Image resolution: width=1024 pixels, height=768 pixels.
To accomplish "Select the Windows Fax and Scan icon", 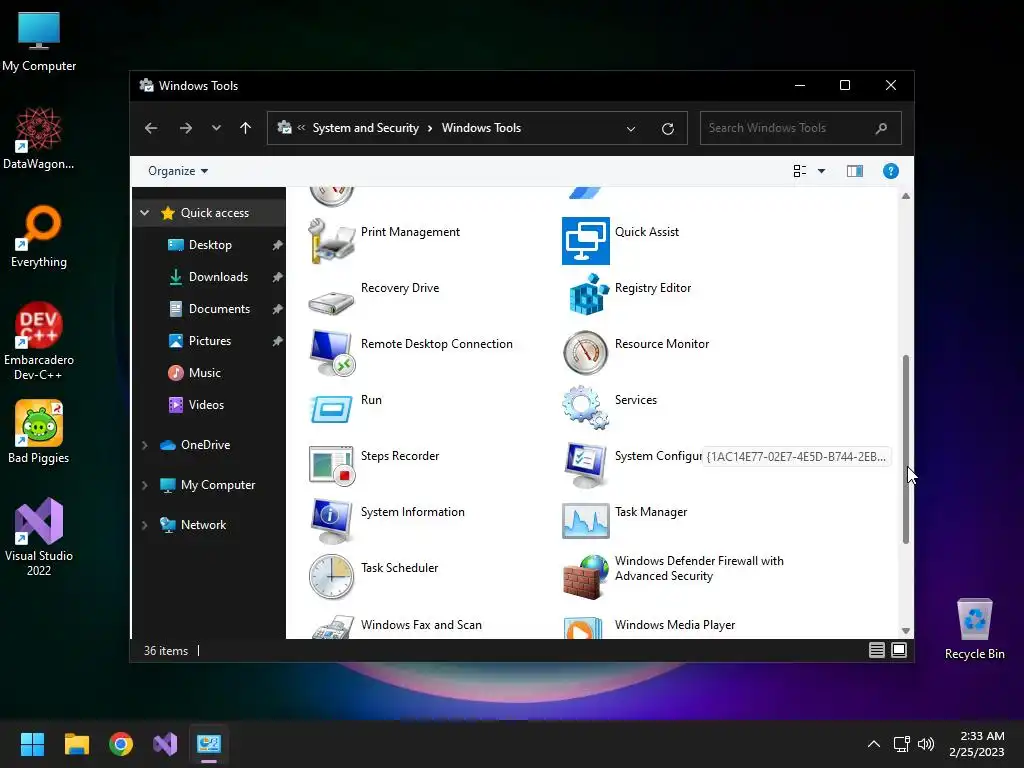I will point(332,627).
